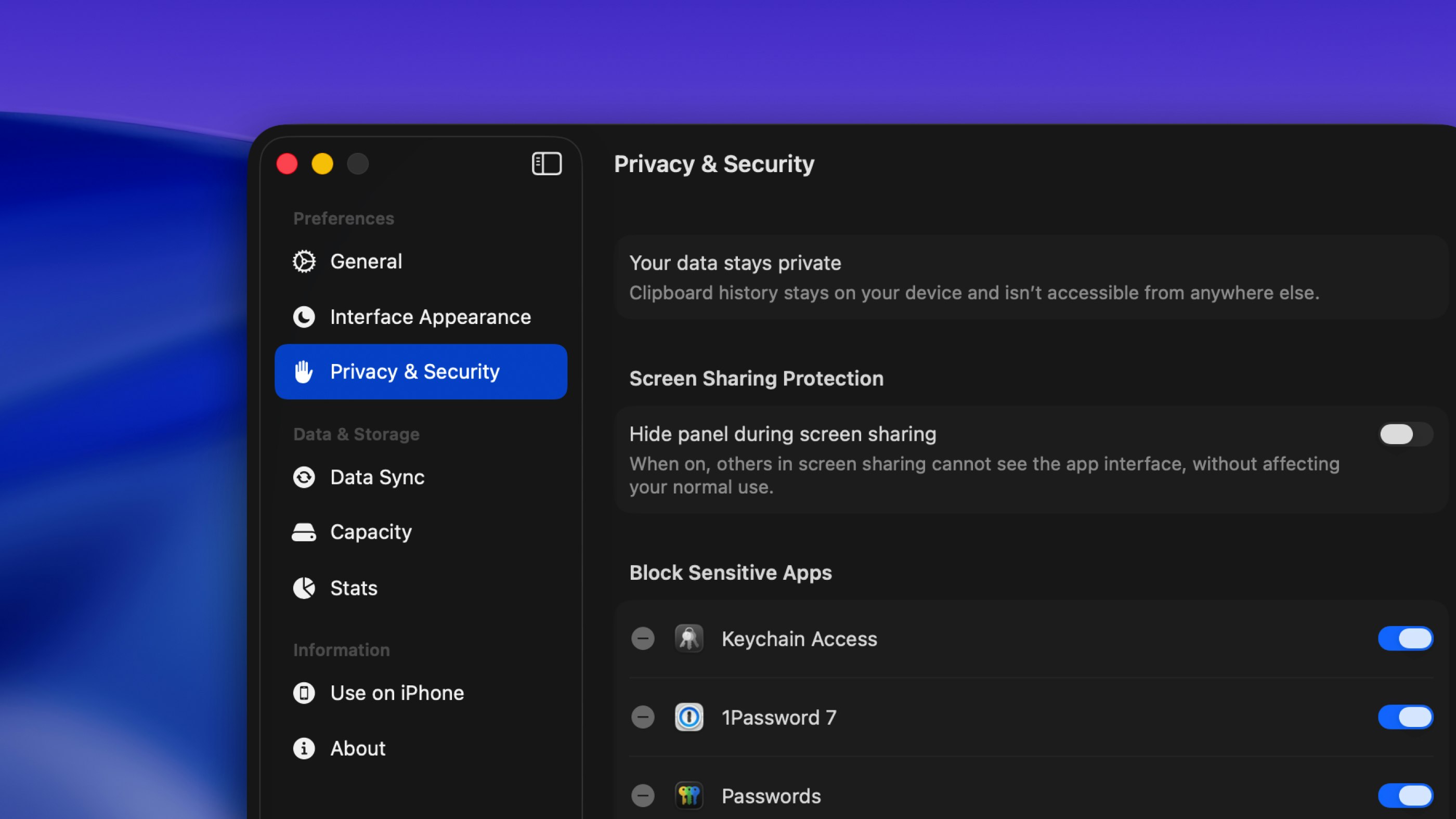Open the Capacity section
Screen dimensions: 1456x819
421,532
